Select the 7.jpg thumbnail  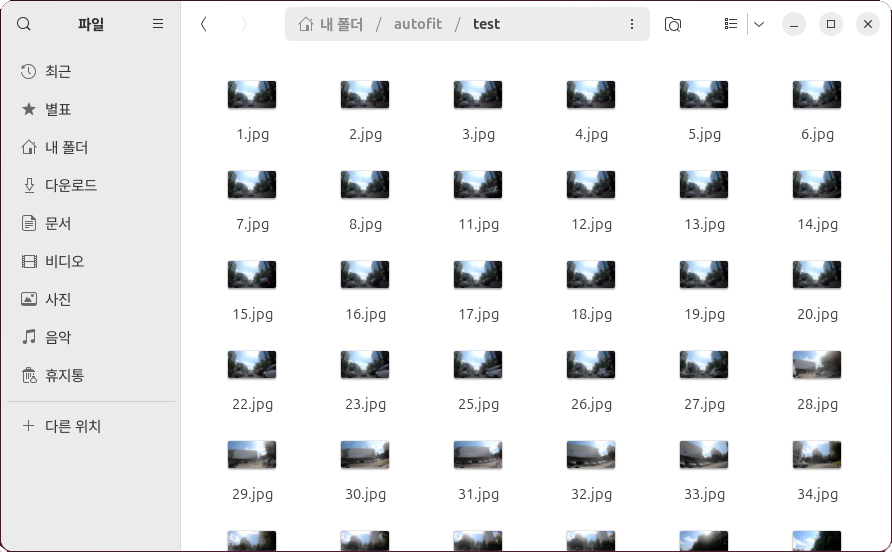tap(252, 184)
